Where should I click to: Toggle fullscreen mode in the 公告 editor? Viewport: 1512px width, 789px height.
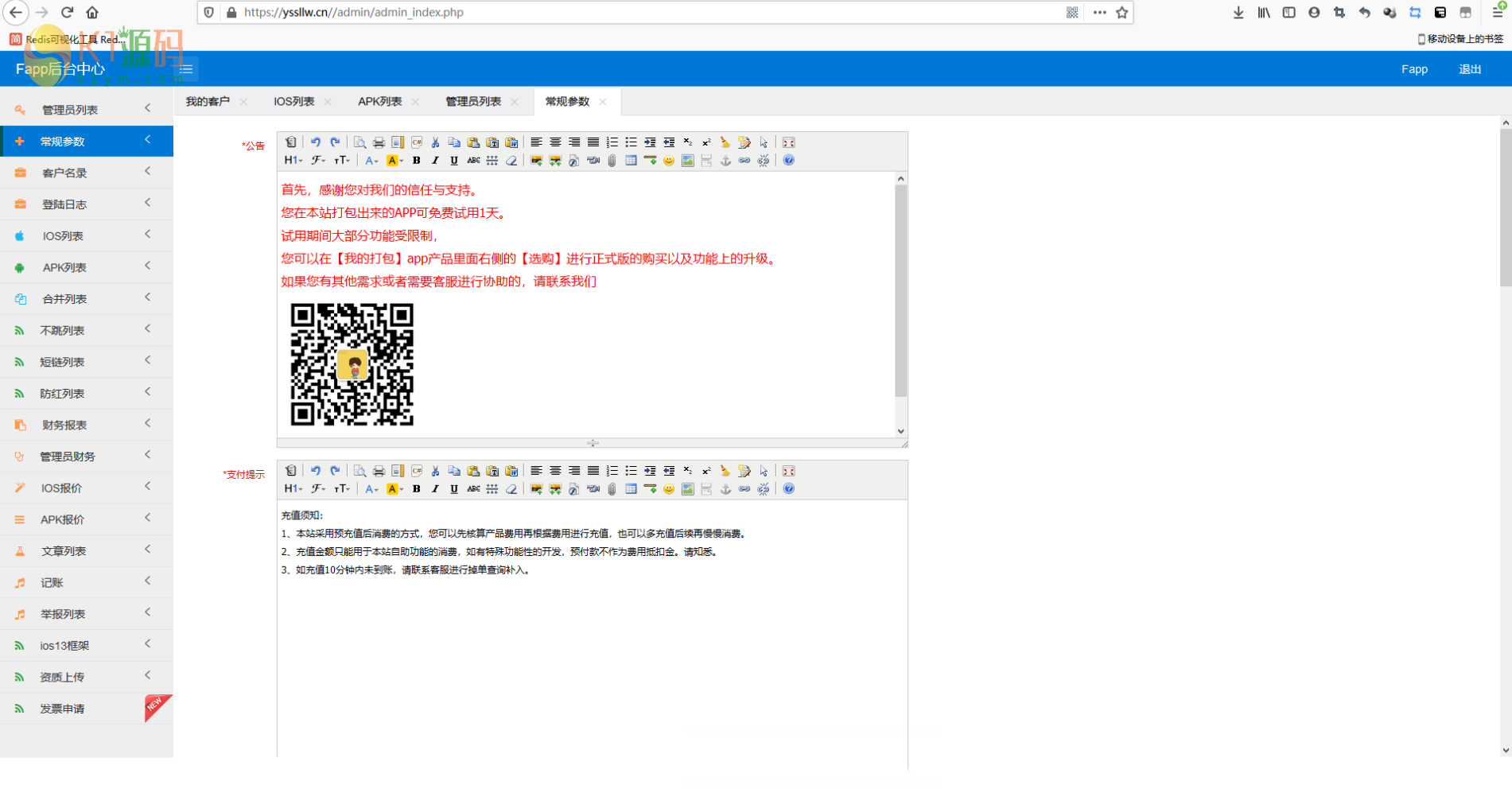pyautogui.click(x=788, y=142)
